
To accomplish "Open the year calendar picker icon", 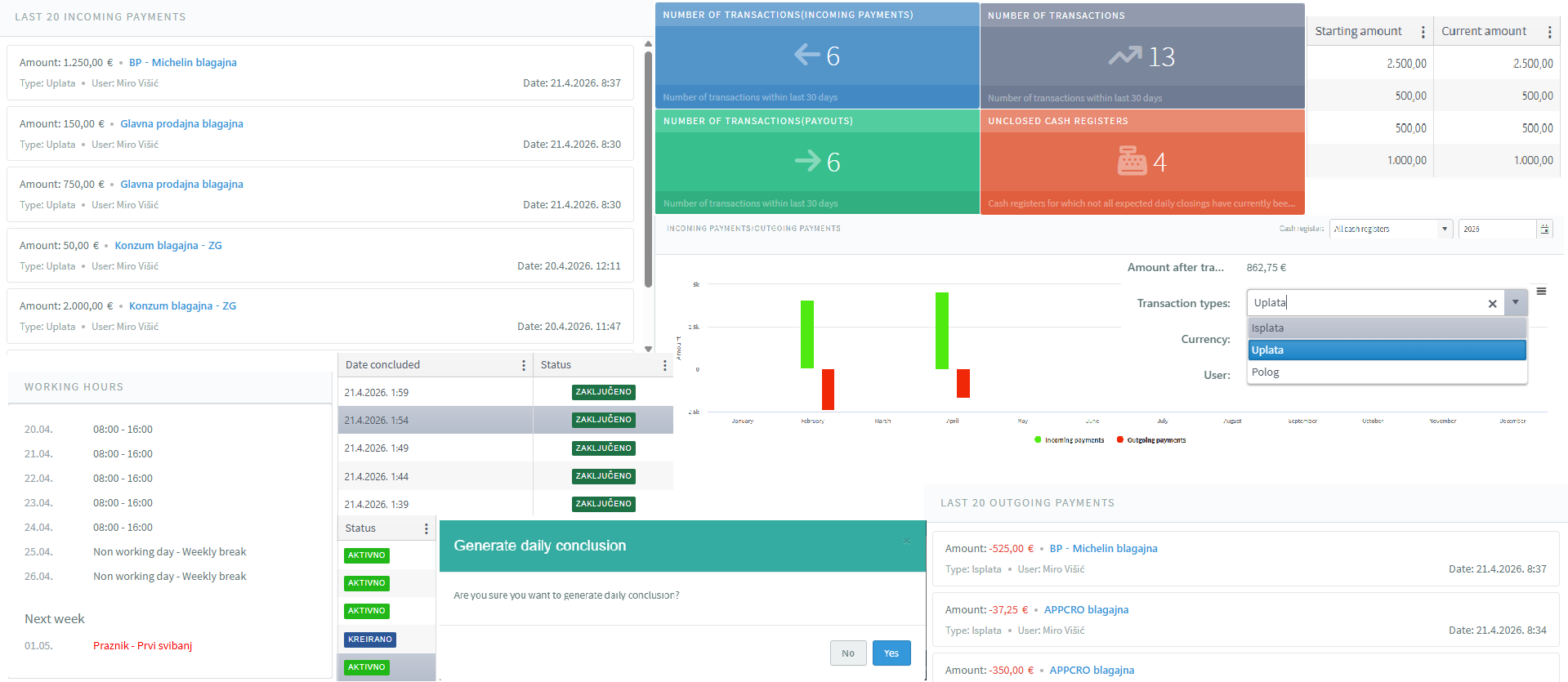I will click(x=1544, y=230).
